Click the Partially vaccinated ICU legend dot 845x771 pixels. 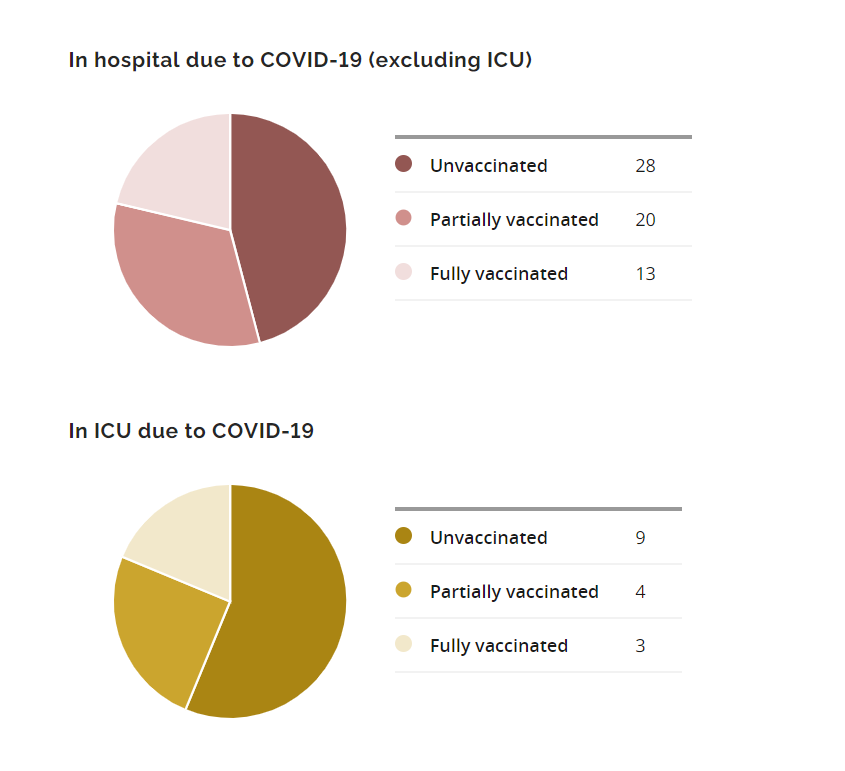coord(404,591)
